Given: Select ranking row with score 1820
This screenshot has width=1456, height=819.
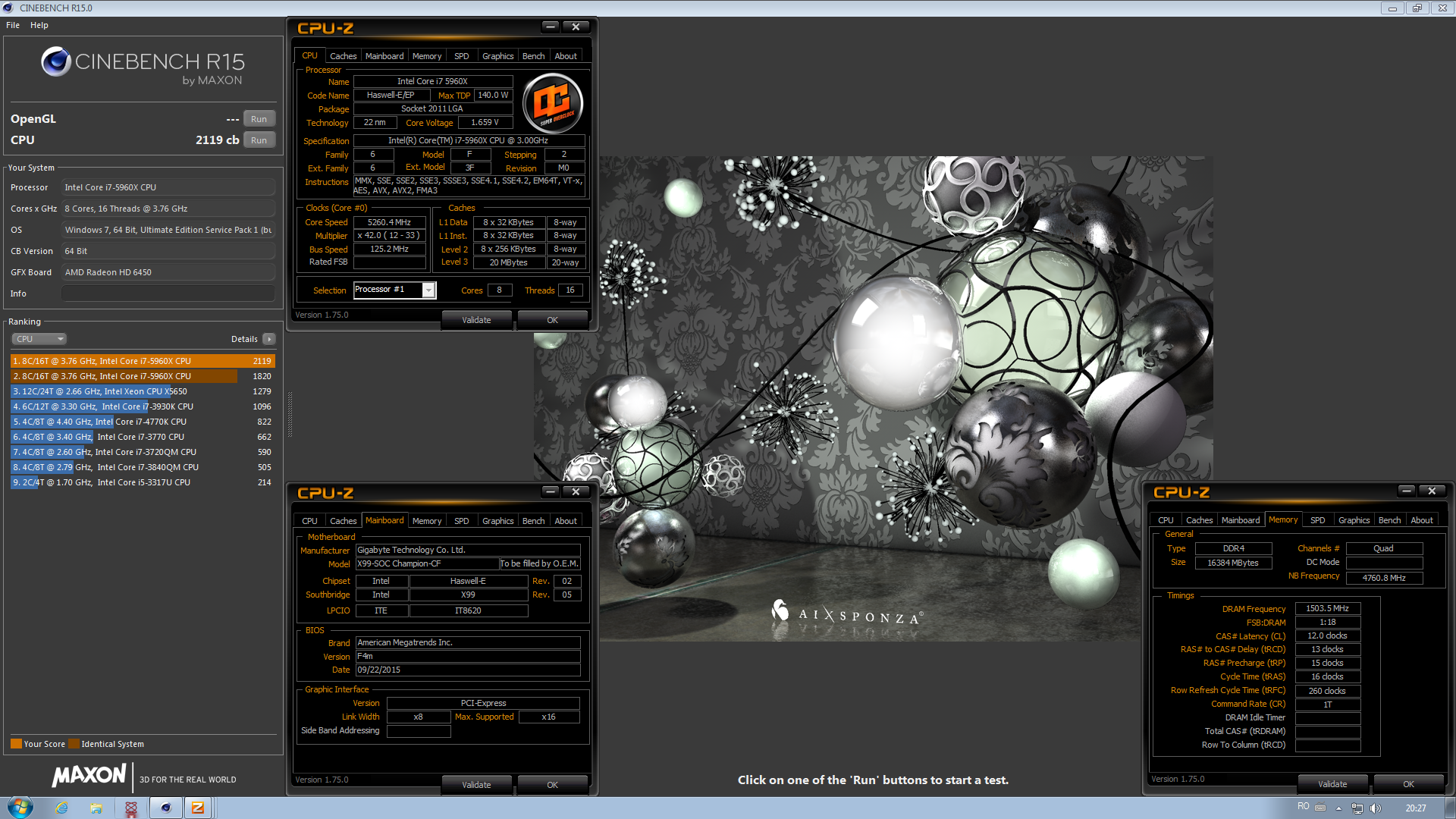Looking at the screenshot, I should (x=143, y=376).
